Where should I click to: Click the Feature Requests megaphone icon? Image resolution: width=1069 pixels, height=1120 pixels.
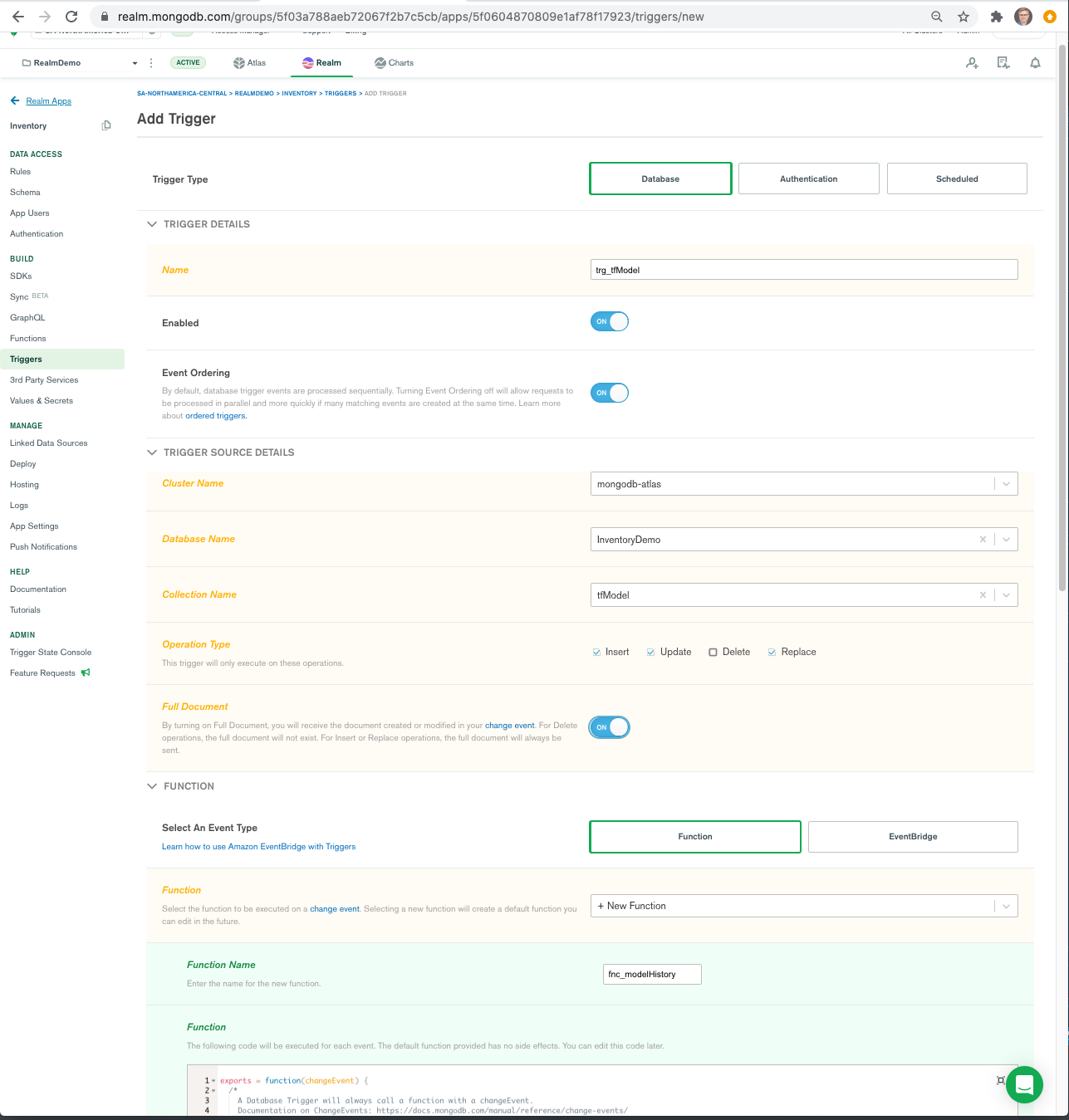(x=86, y=672)
